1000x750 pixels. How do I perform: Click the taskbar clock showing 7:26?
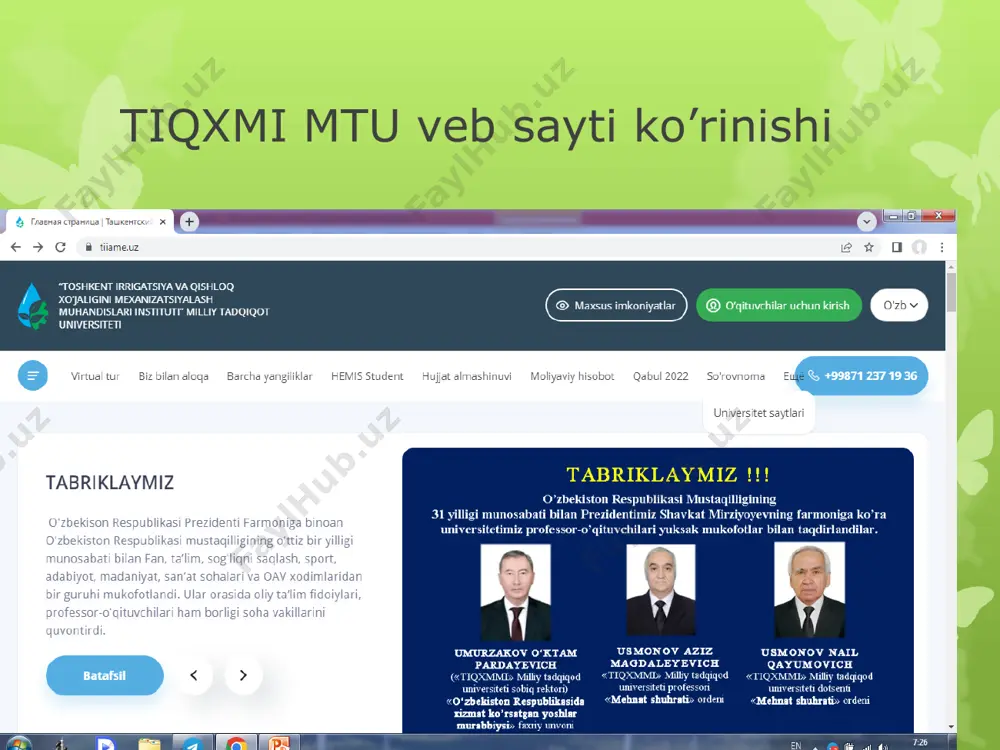(x=920, y=743)
